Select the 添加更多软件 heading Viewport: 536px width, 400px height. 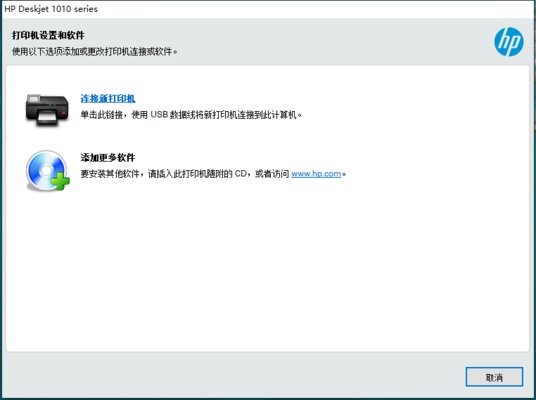(x=108, y=158)
